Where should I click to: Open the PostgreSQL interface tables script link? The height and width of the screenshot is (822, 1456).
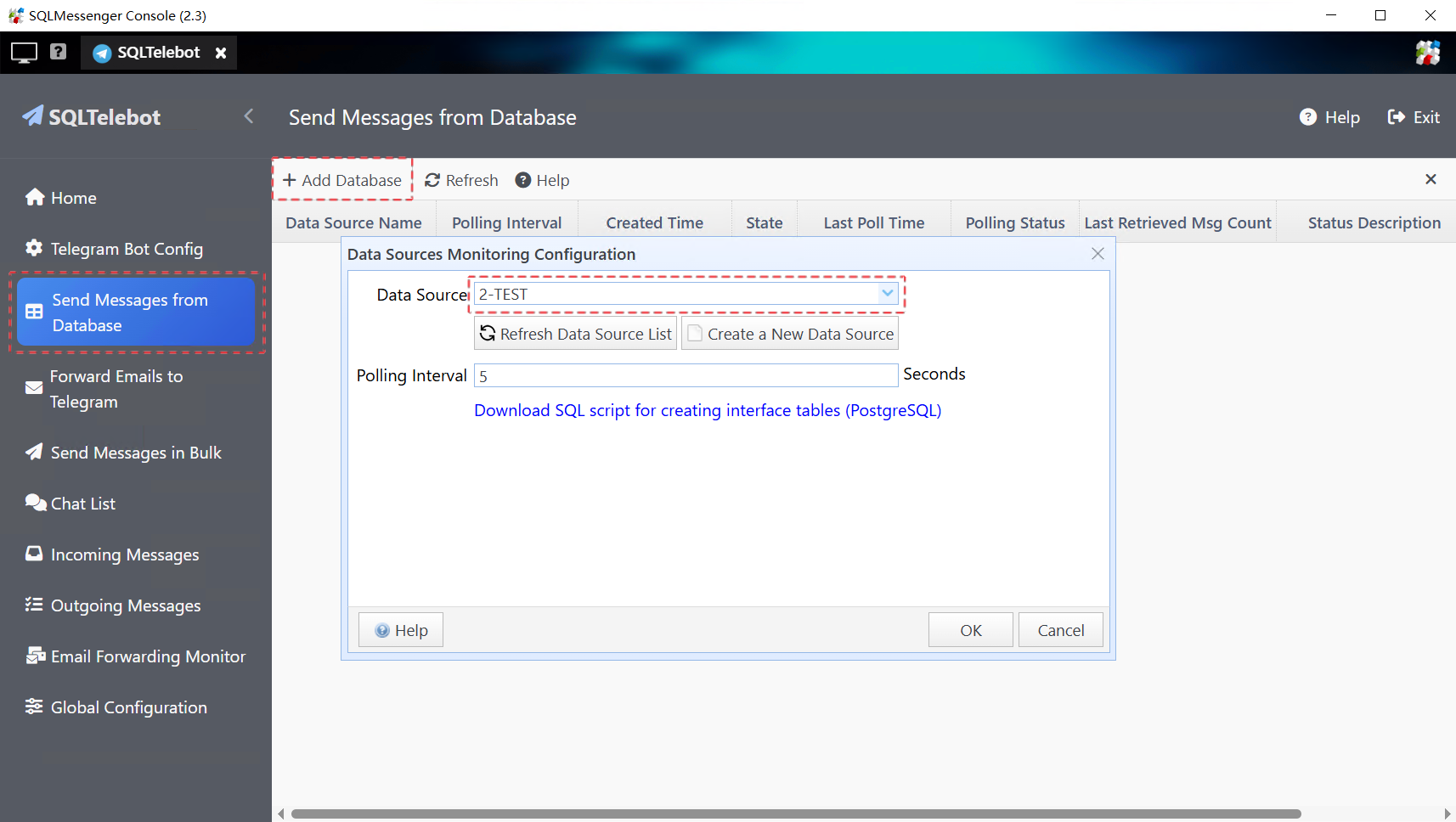click(x=708, y=410)
